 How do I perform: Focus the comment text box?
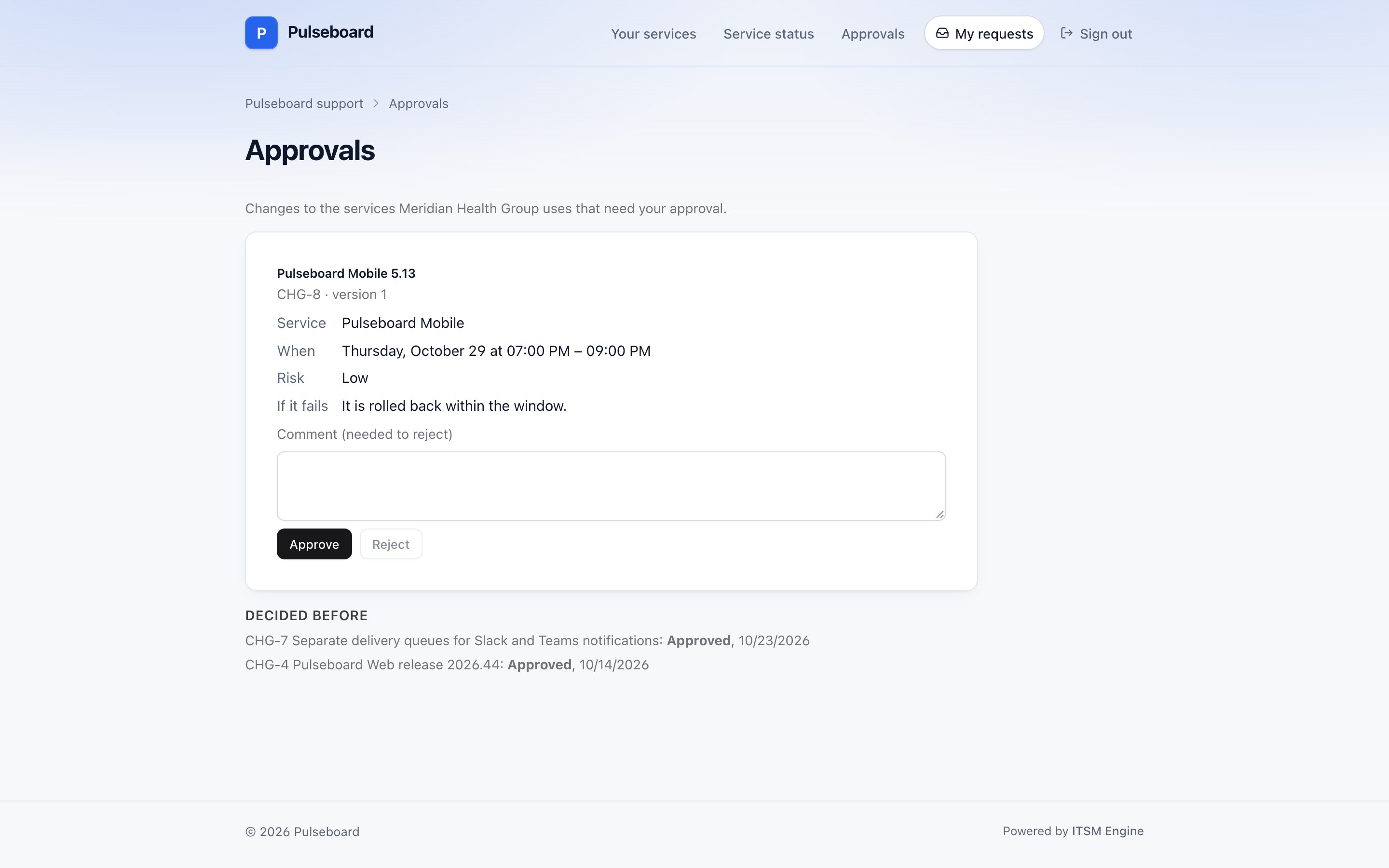tap(611, 486)
